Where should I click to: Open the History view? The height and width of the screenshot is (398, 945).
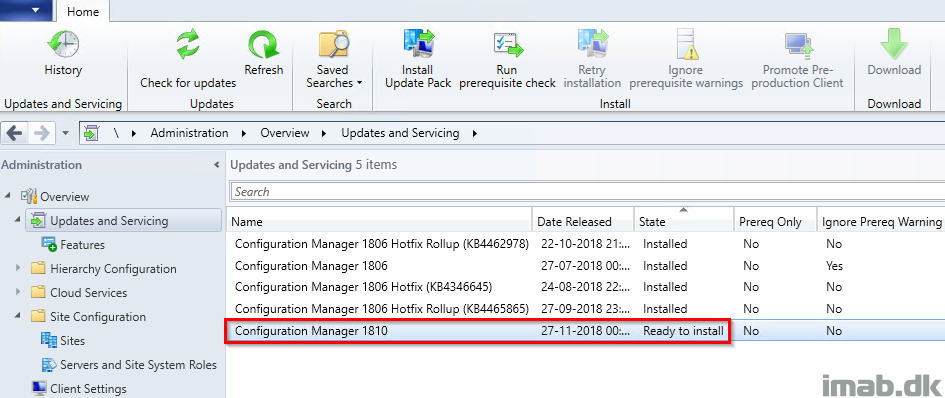pyautogui.click(x=63, y=53)
